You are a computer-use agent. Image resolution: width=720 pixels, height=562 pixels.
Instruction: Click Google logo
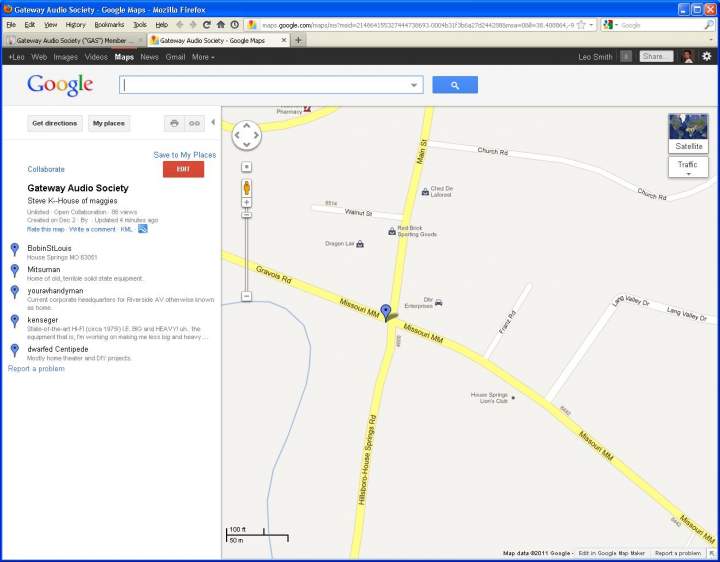(x=60, y=85)
